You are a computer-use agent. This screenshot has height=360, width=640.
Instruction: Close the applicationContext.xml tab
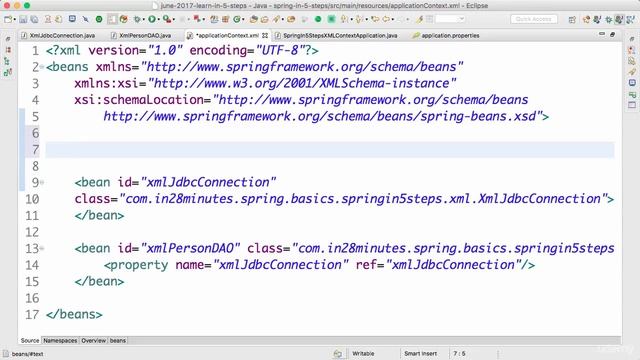pyautogui.click(x=265, y=36)
